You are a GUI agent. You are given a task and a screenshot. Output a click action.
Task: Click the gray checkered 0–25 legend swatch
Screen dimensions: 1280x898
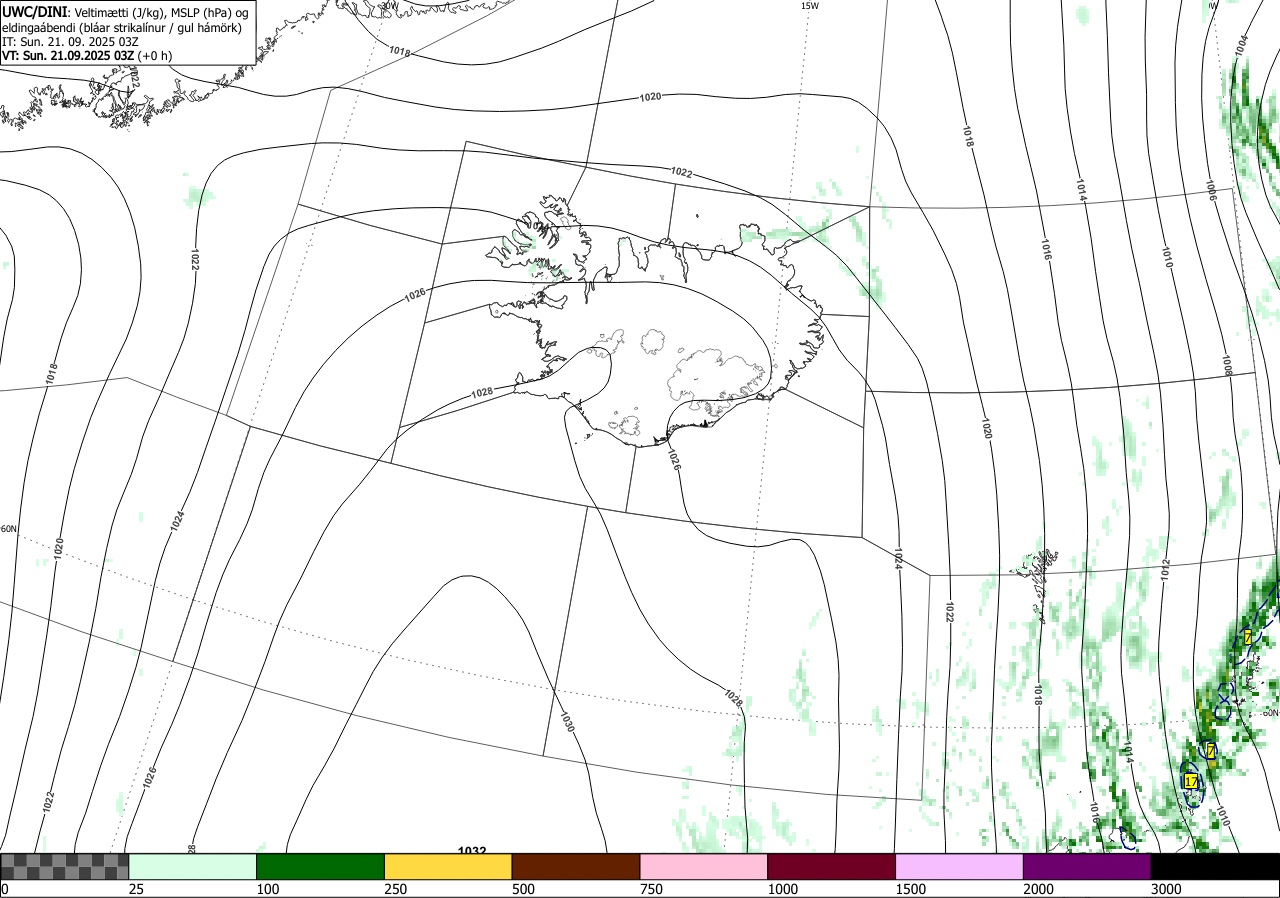[65, 866]
